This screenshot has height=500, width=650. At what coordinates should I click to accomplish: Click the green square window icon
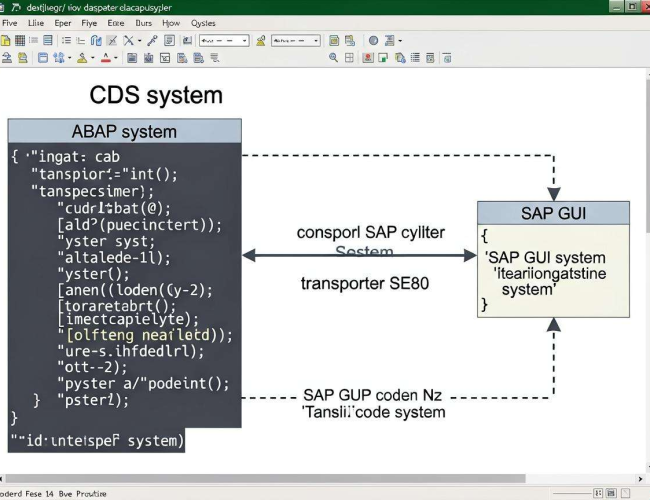tap(383, 58)
